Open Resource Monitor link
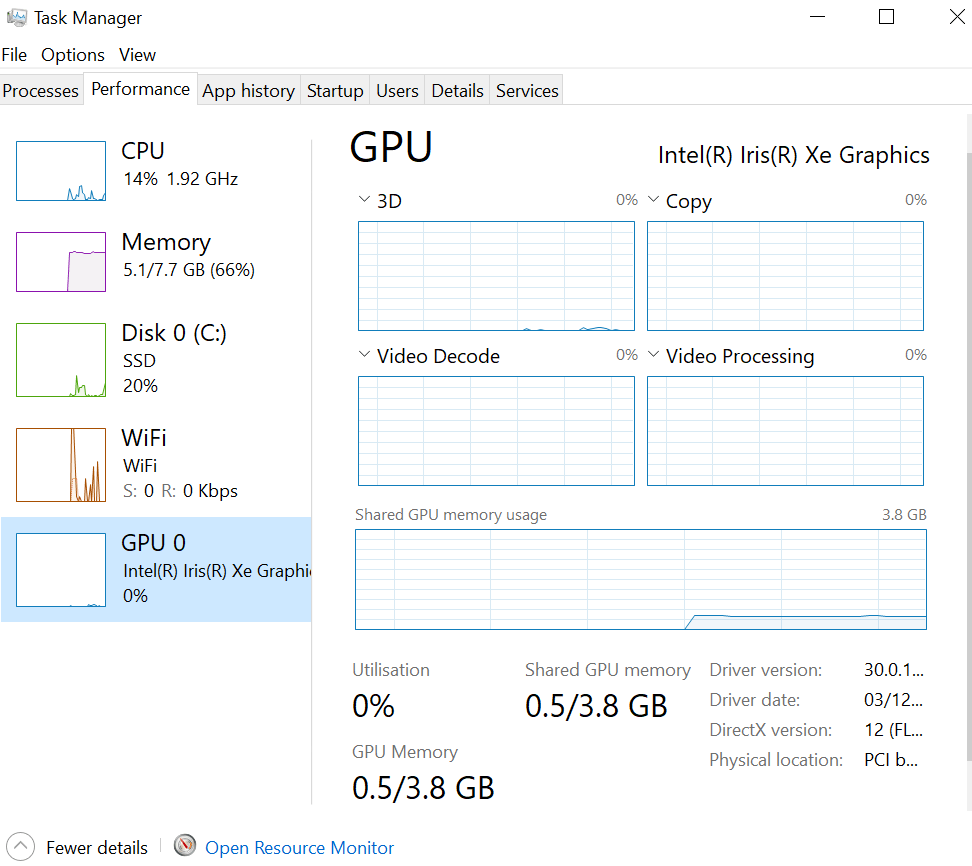Screen dimensions: 972x866 pyautogui.click(x=299, y=847)
